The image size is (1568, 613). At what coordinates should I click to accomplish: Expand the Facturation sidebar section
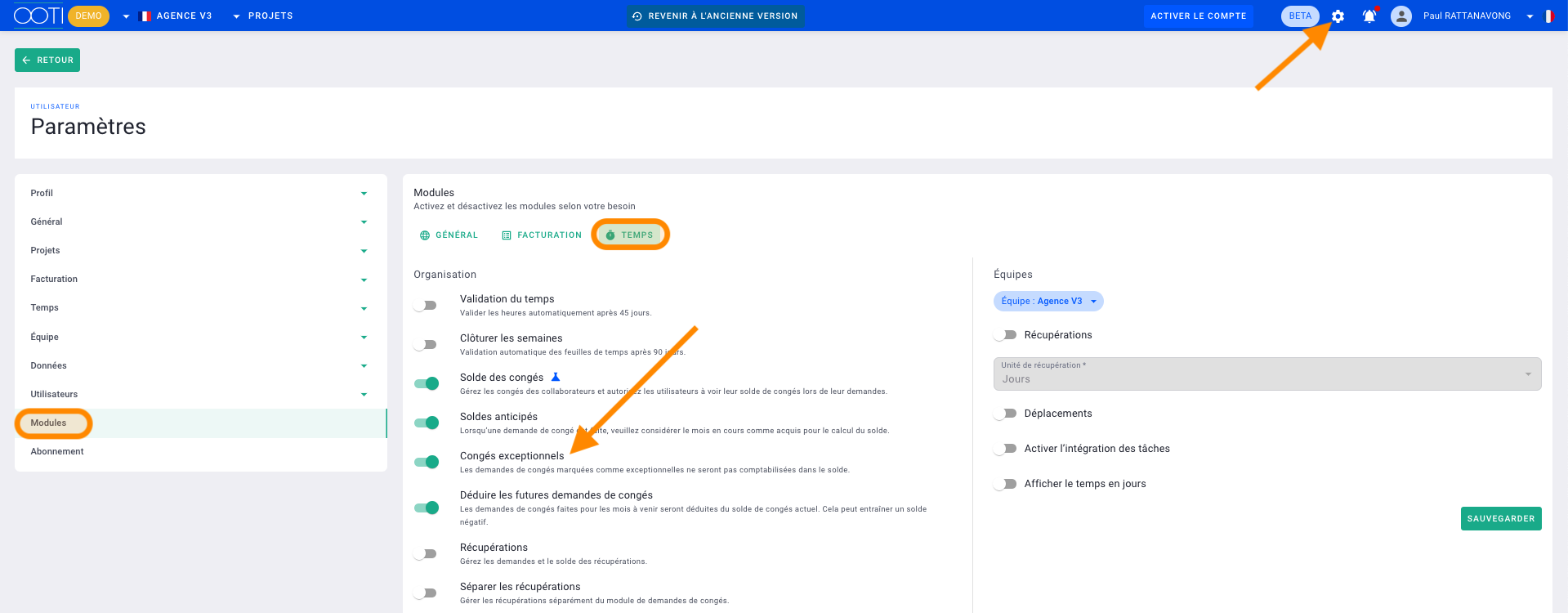(200, 279)
